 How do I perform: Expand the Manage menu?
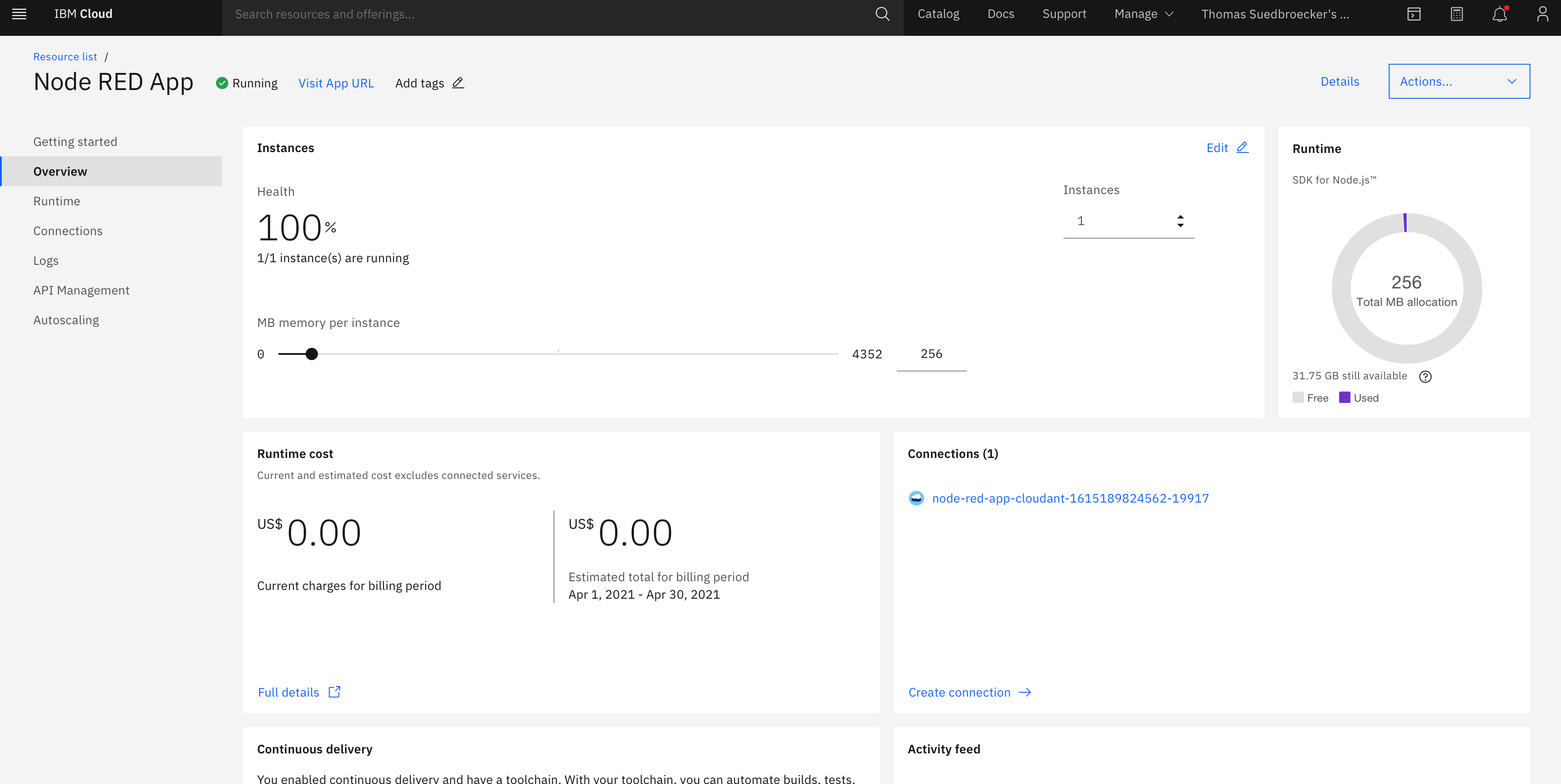click(x=1143, y=14)
